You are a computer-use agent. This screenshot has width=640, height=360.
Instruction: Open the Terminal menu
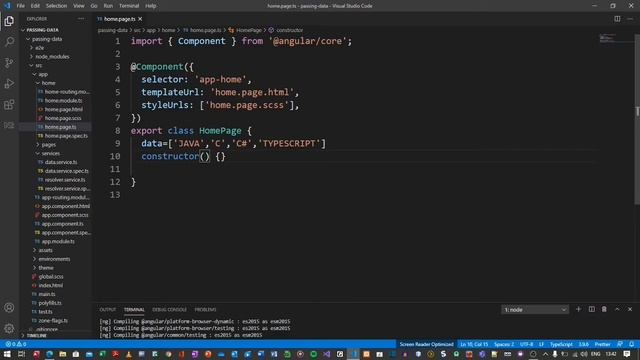pyautogui.click(x=129, y=6)
